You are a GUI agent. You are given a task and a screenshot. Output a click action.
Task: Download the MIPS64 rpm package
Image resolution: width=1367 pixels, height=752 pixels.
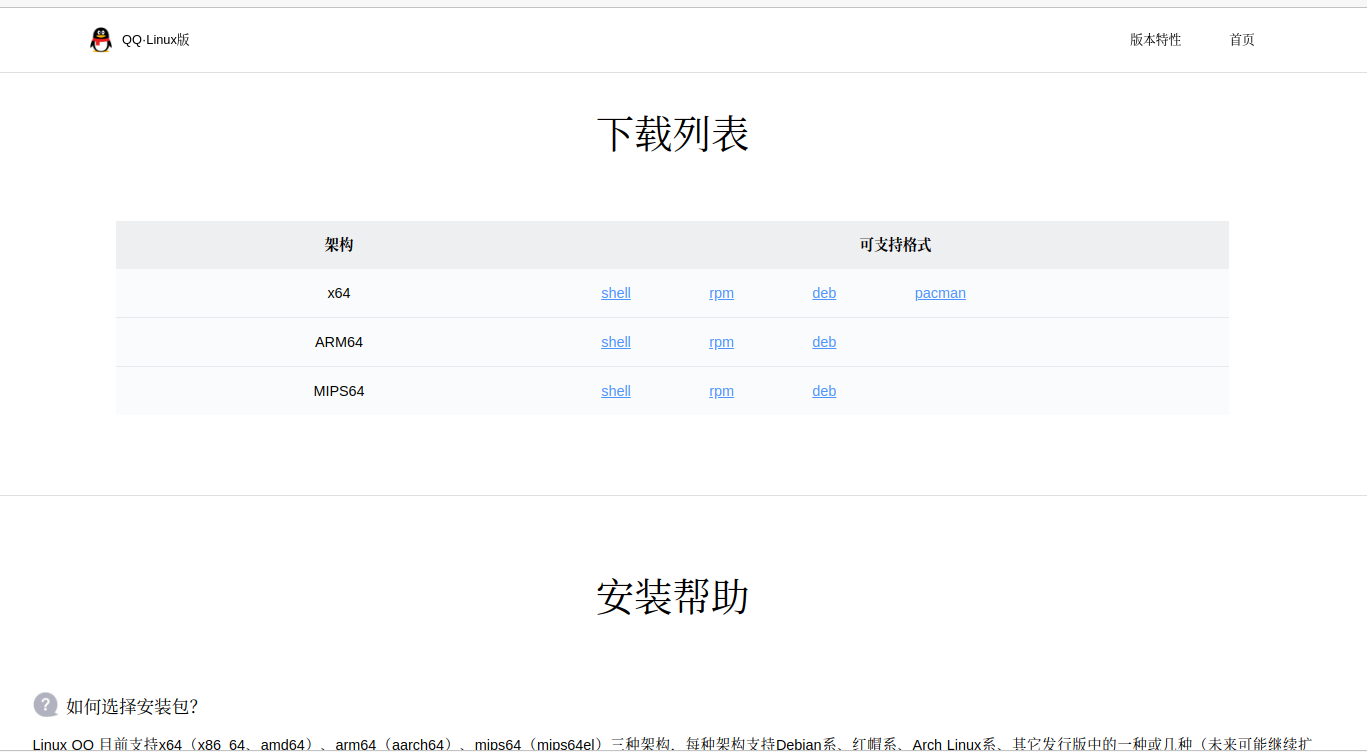(721, 391)
